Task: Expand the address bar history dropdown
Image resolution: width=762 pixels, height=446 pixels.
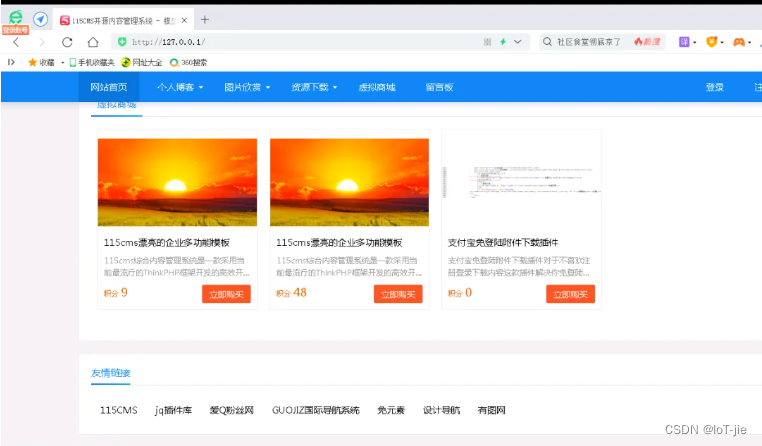Action: click(518, 42)
